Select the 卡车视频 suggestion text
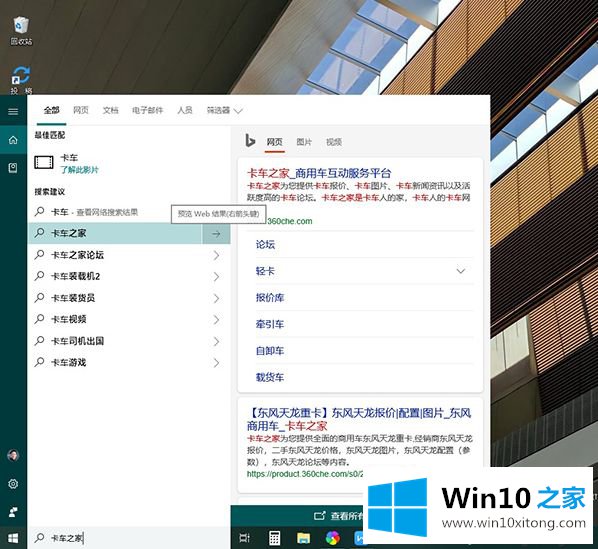 69,319
